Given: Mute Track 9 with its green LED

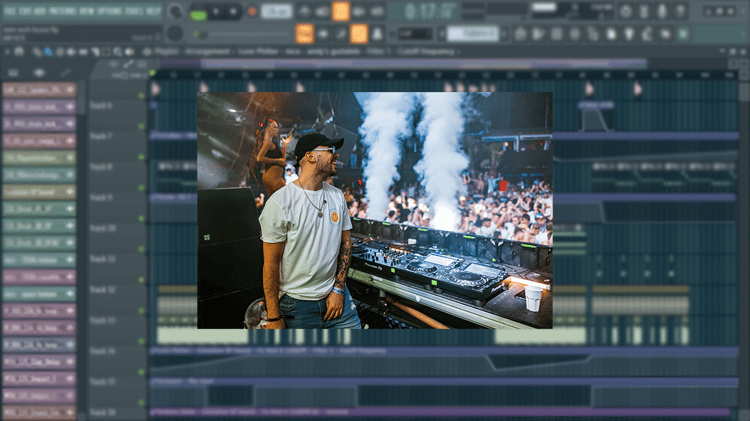Looking at the screenshot, I should [141, 218].
